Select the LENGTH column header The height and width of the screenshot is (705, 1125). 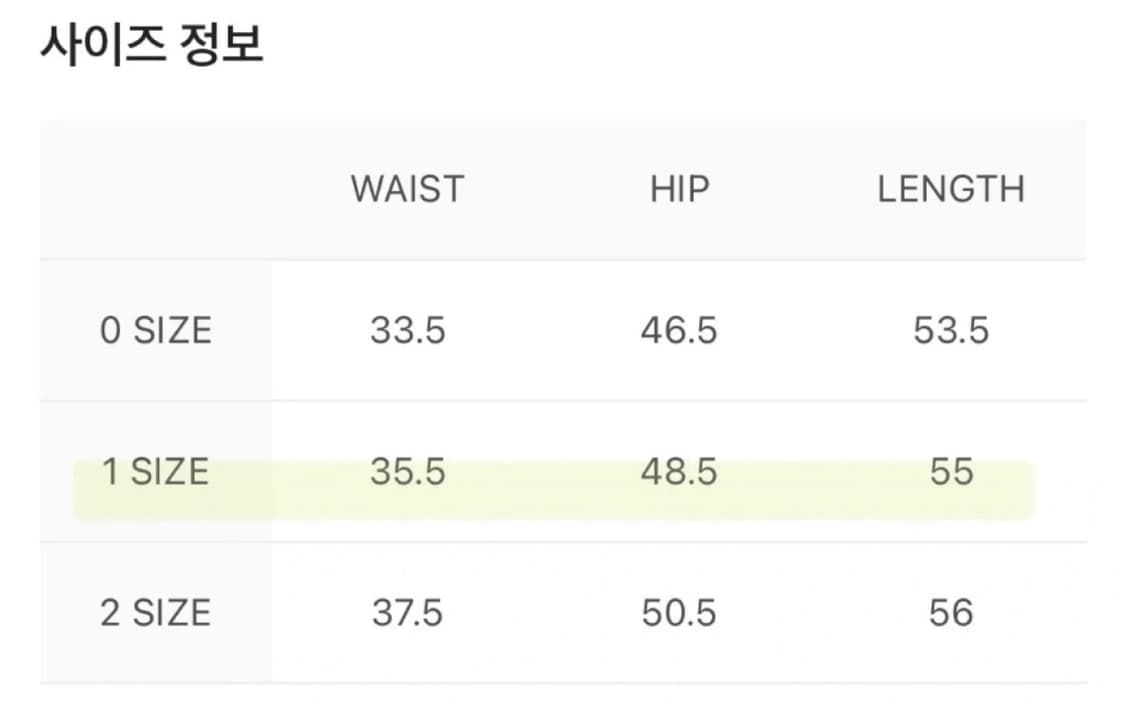951,189
